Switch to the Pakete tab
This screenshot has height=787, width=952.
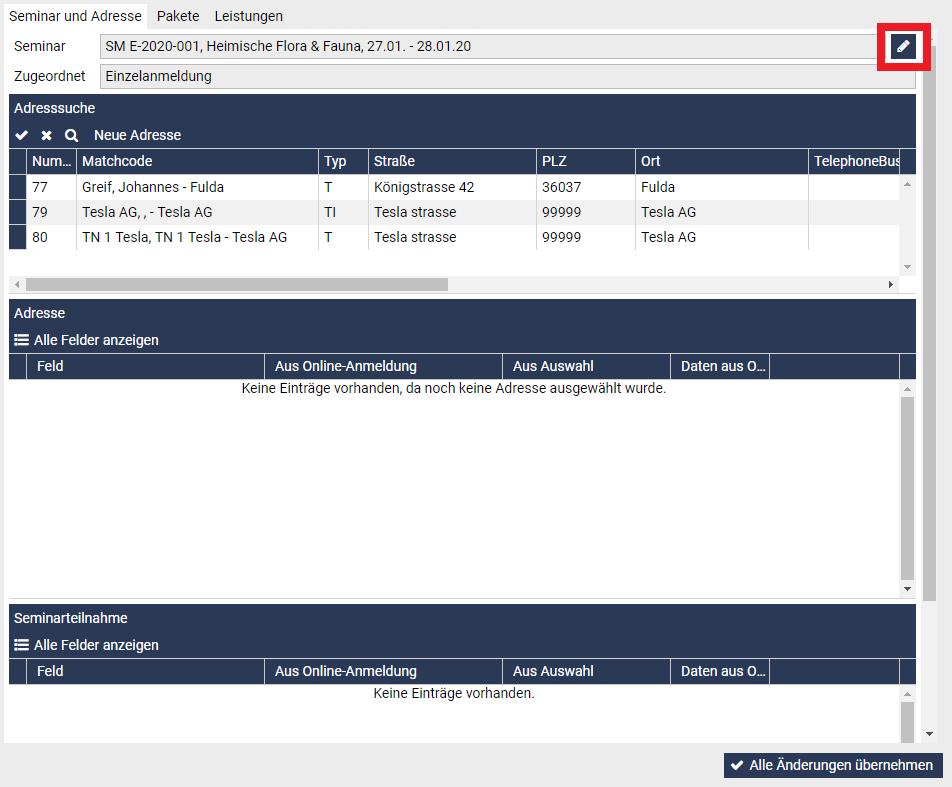(178, 16)
